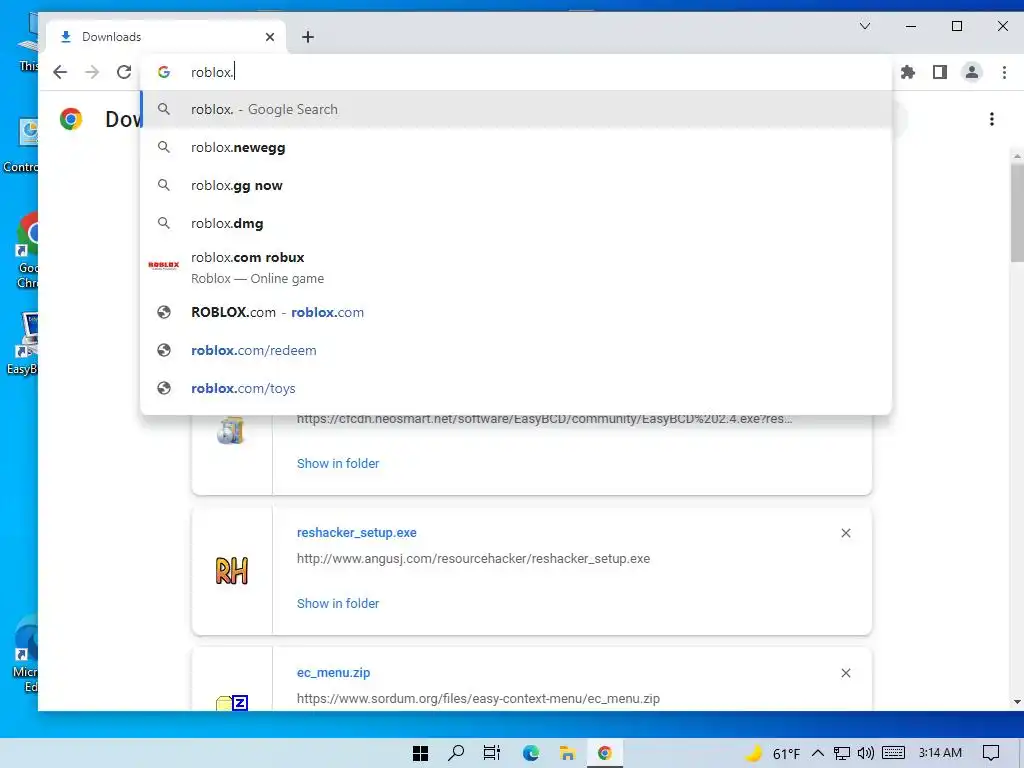Click the Roblox logo in suggestions
The height and width of the screenshot is (768, 1024).
click(x=164, y=265)
